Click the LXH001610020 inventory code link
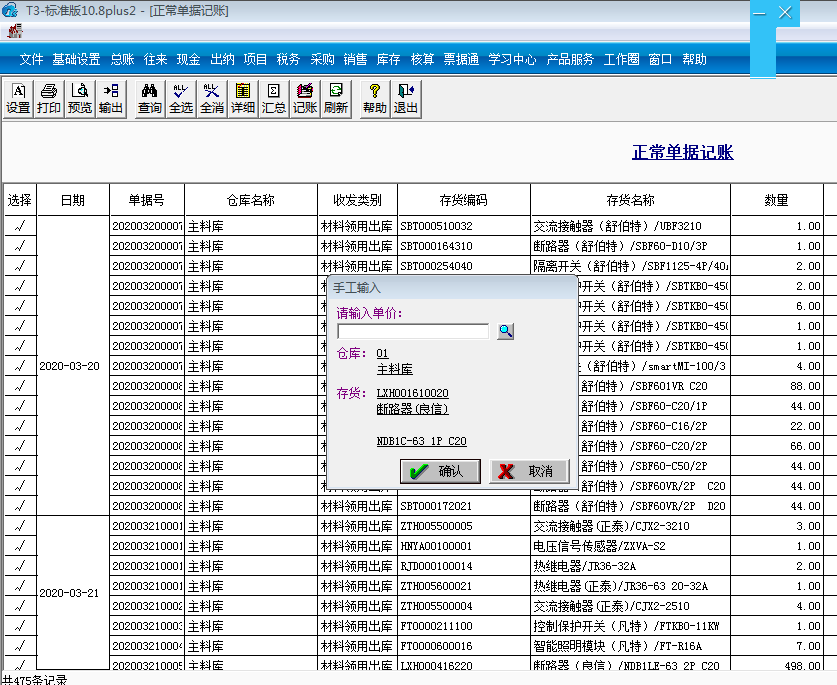The width and height of the screenshot is (837, 685). click(x=412, y=393)
